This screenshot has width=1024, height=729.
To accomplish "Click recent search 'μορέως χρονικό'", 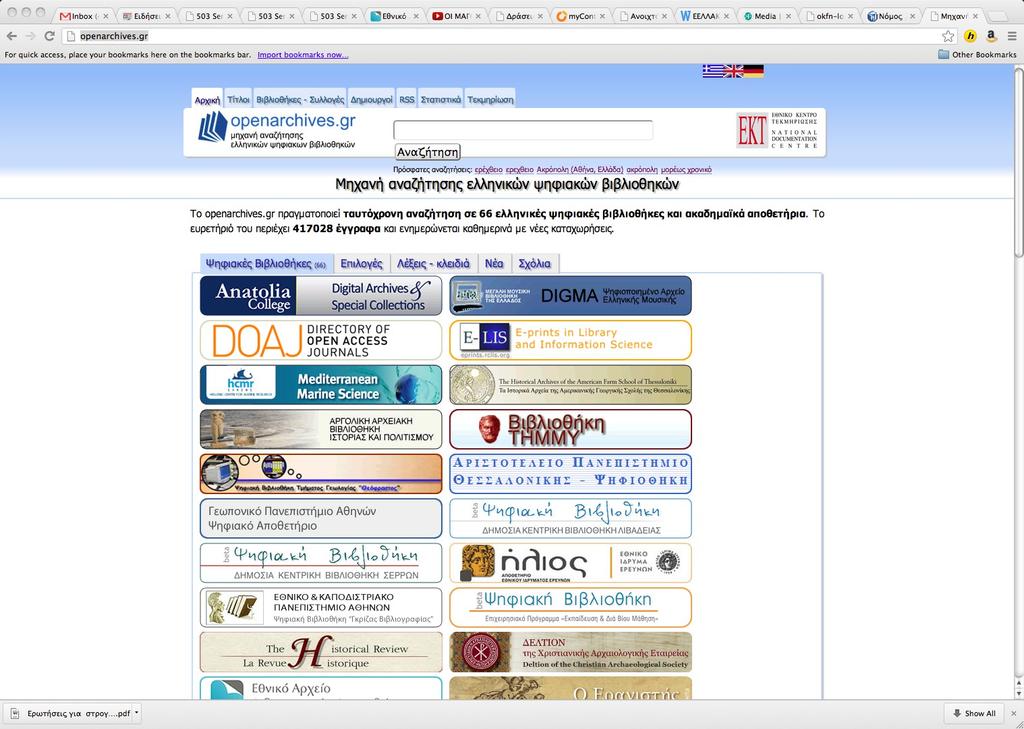I will click(686, 170).
